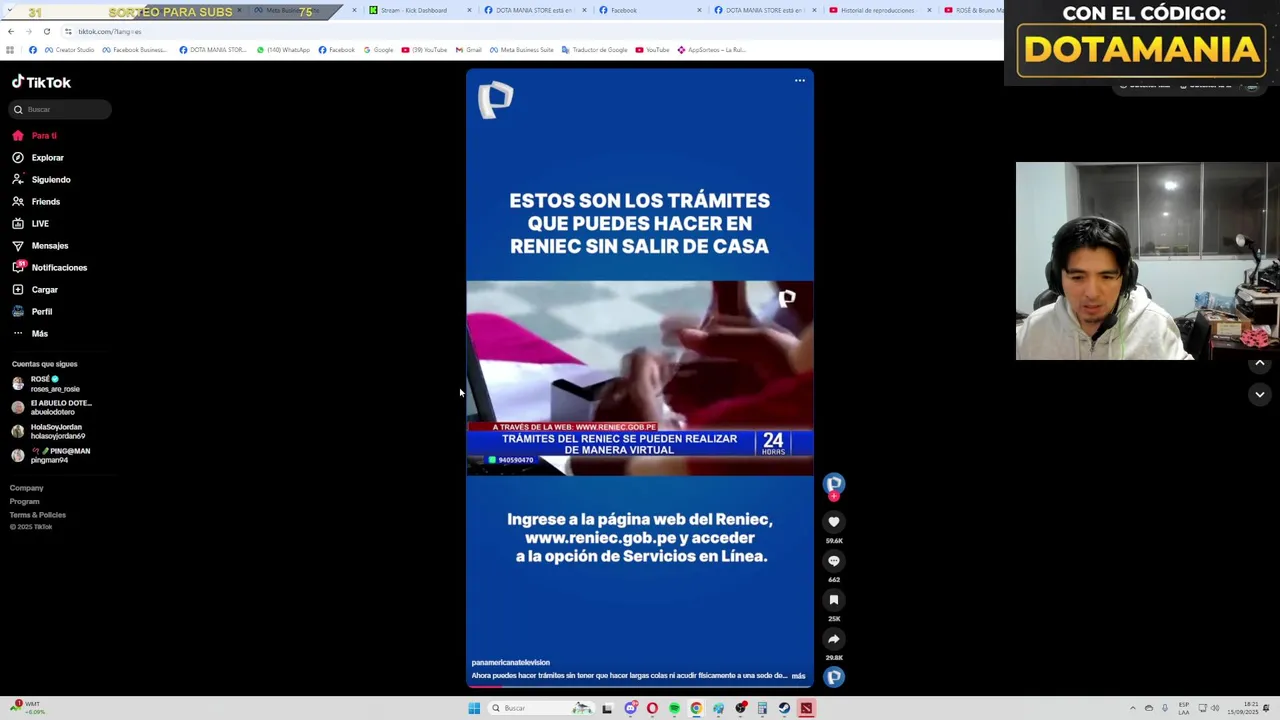Open the AppSorteos bookmark

tap(711, 50)
